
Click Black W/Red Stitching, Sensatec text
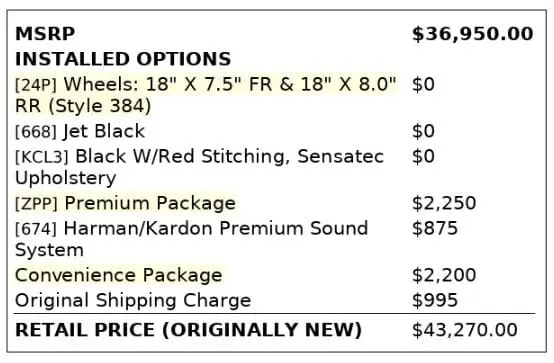tap(230, 157)
